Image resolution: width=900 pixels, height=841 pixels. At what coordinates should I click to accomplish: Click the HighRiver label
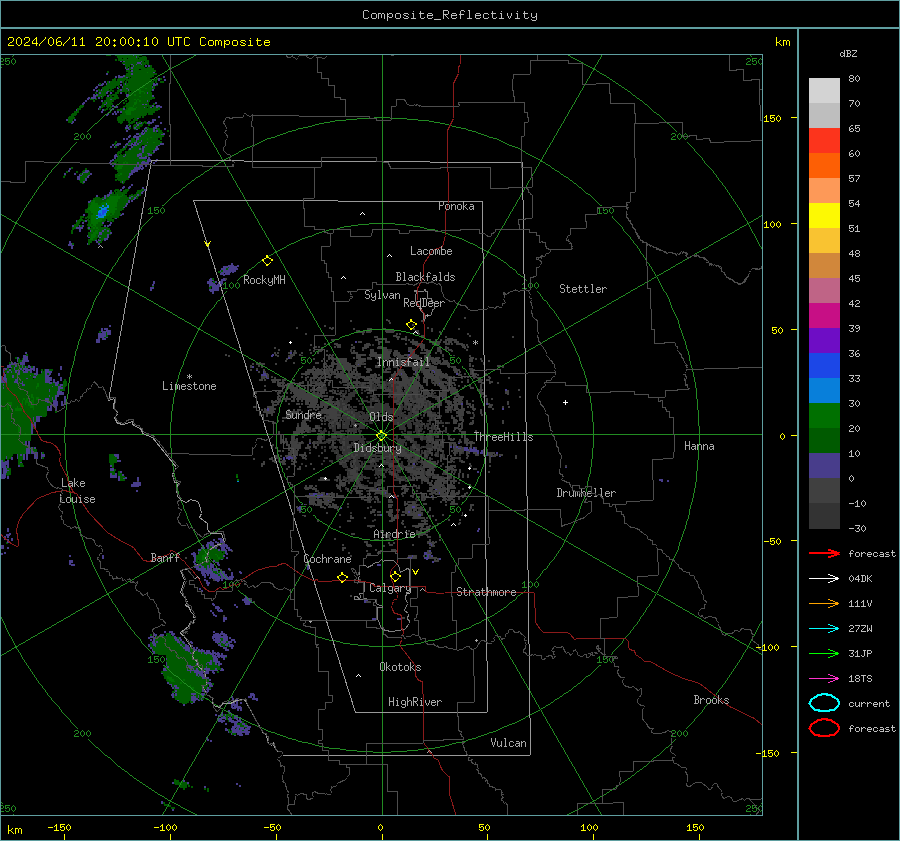coord(415,702)
